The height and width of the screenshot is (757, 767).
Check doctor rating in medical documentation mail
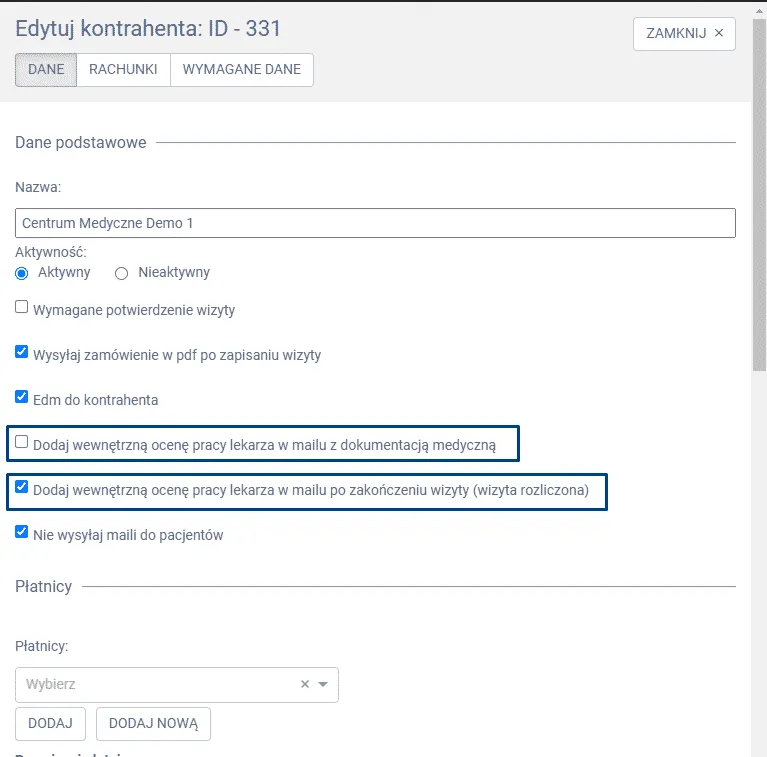tap(22, 442)
